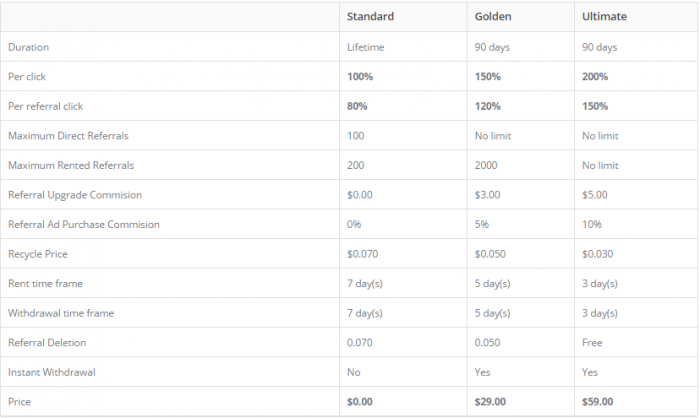The height and width of the screenshot is (418, 700).
Task: Select the Per referral click label
Action: (x=46, y=106)
